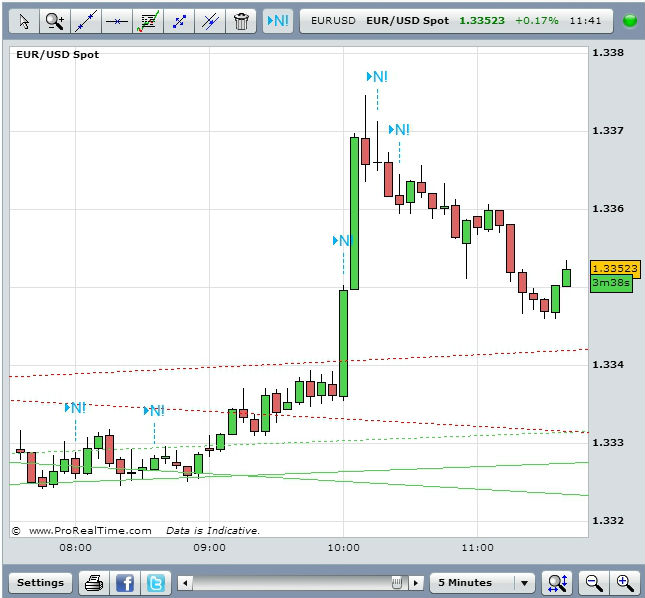This screenshot has height=598, width=645.
Task: Activate the zoom magnifier tool in toolbar
Action: tap(55, 21)
